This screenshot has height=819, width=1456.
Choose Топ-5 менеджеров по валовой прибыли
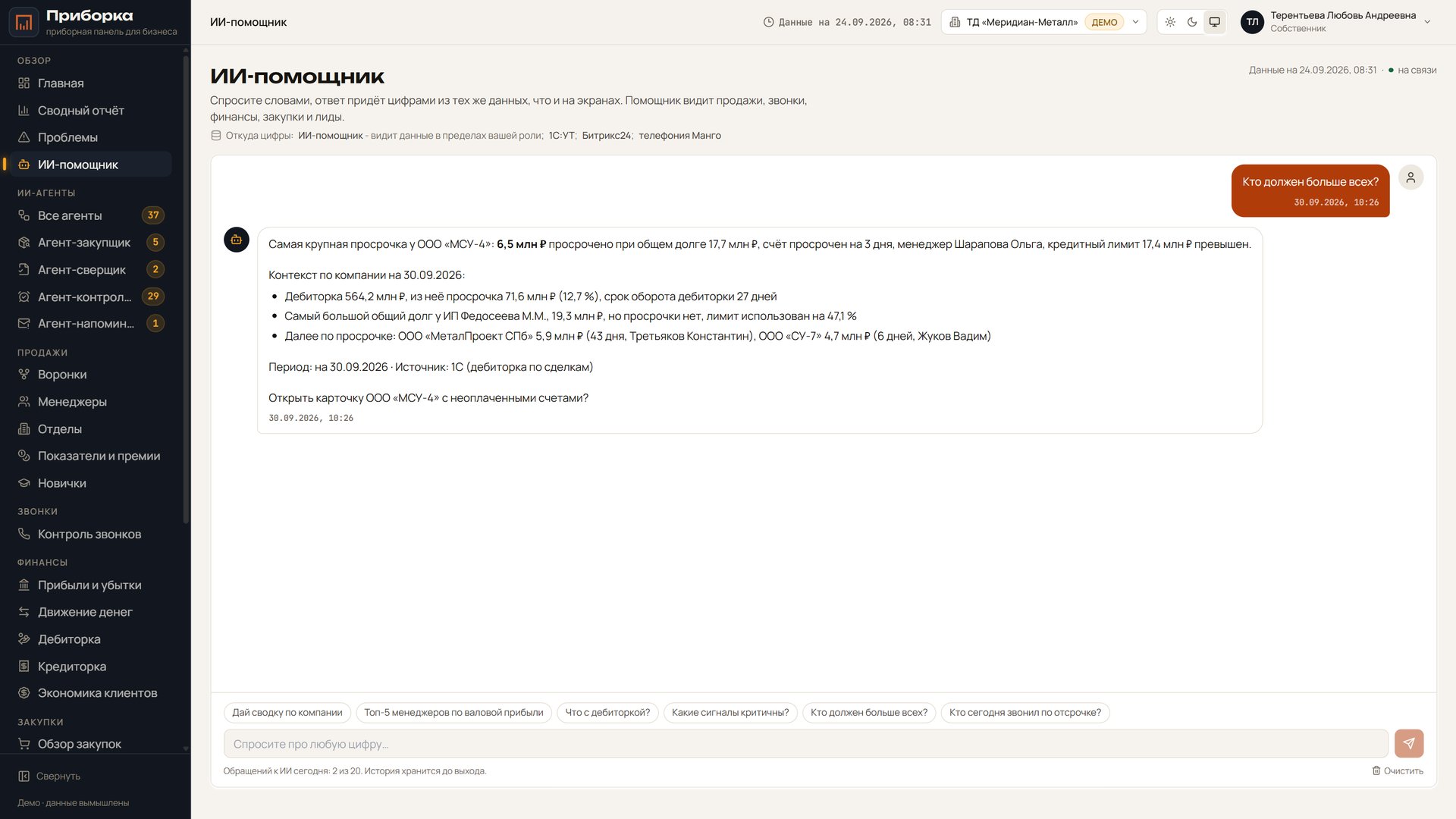tap(453, 713)
